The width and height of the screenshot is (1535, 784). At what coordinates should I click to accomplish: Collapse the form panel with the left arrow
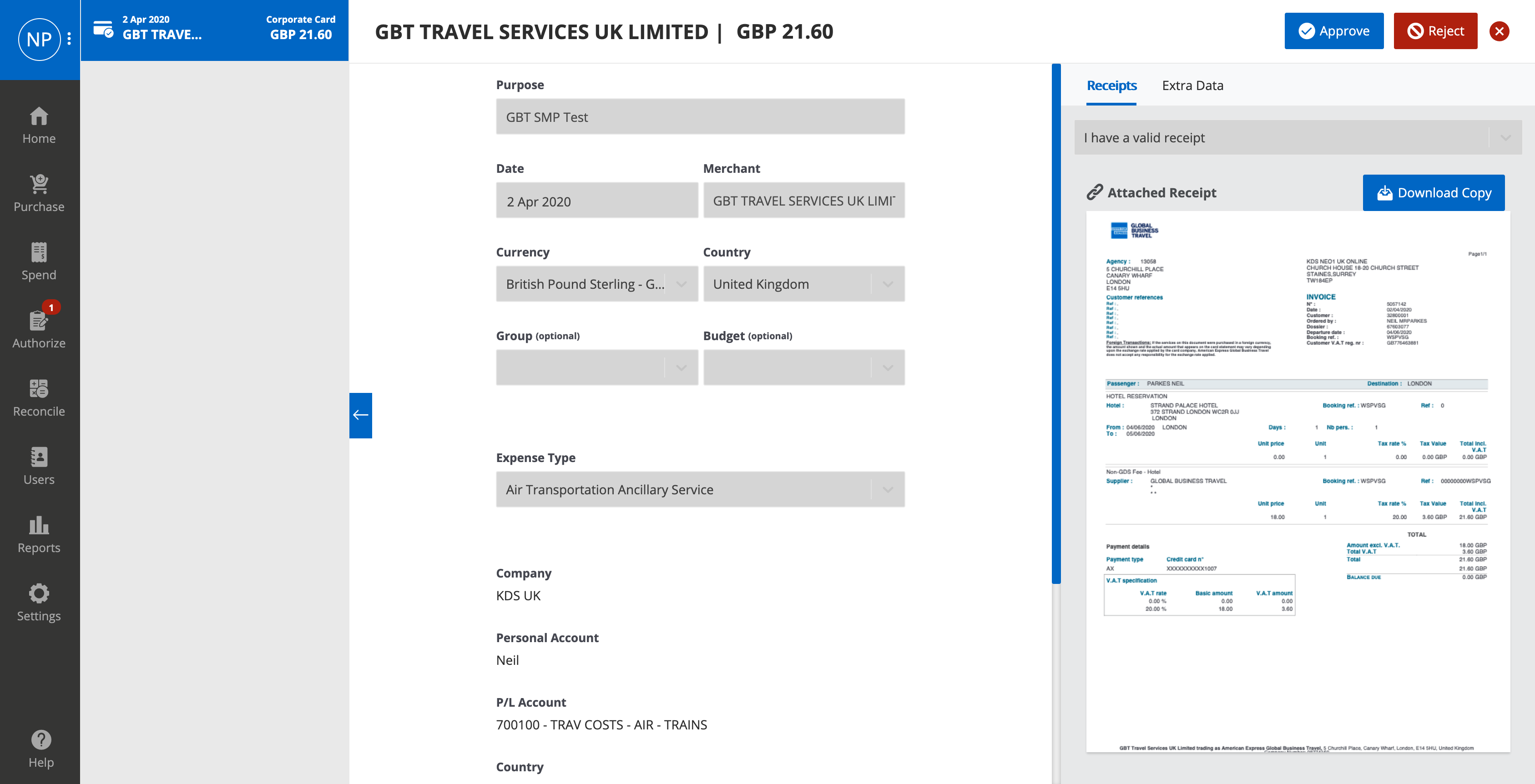click(360, 415)
